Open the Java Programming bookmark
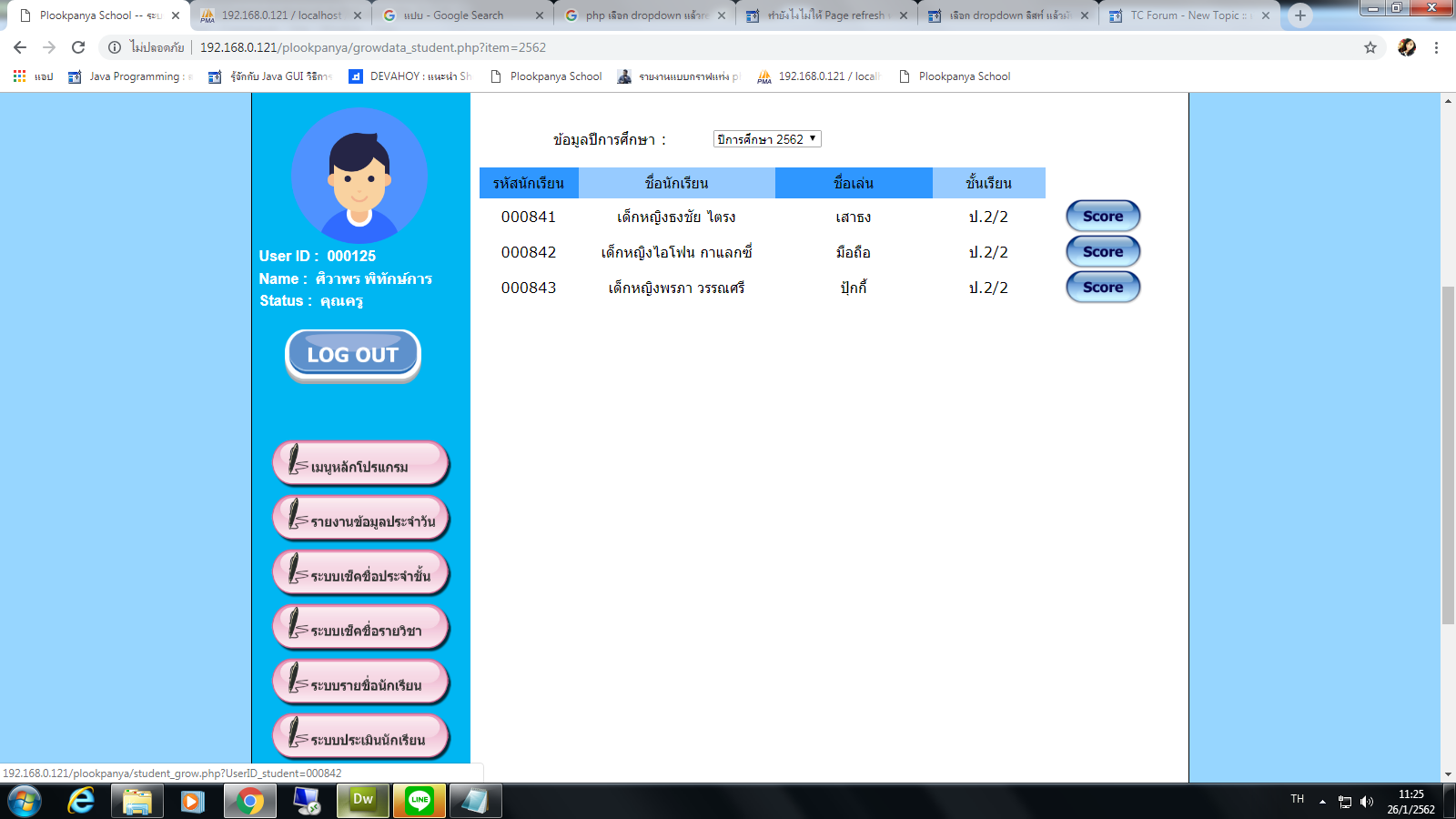This screenshot has height=819, width=1456. click(131, 76)
